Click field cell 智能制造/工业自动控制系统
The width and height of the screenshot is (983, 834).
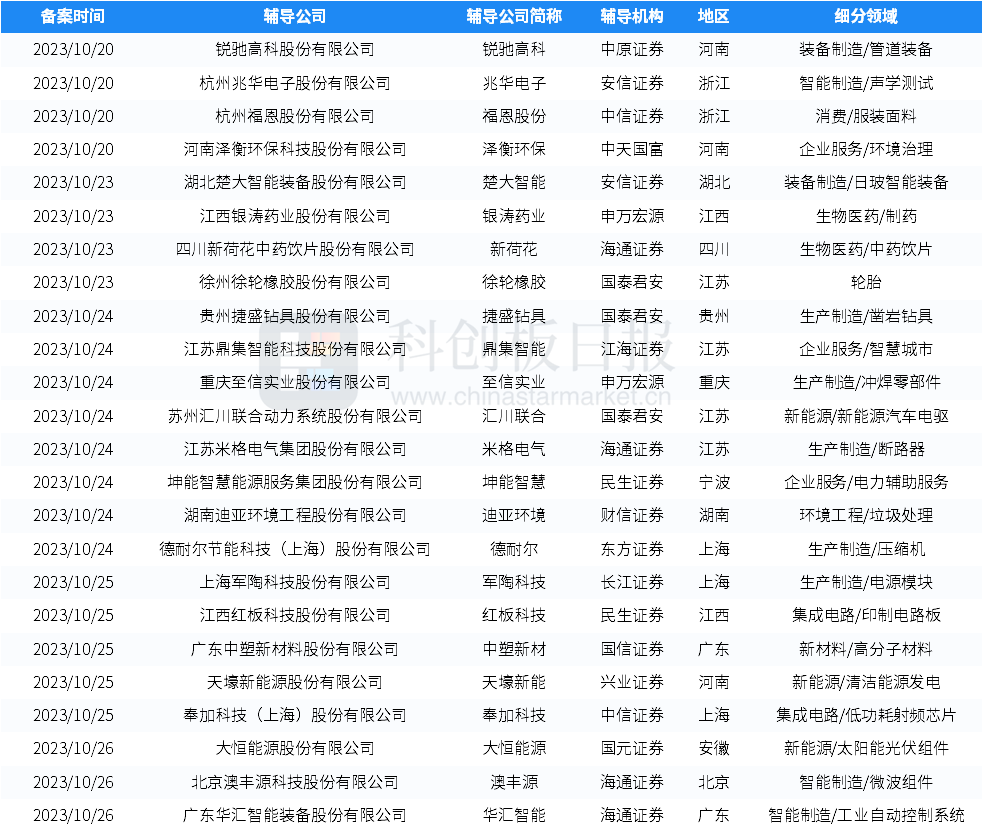coord(866,816)
